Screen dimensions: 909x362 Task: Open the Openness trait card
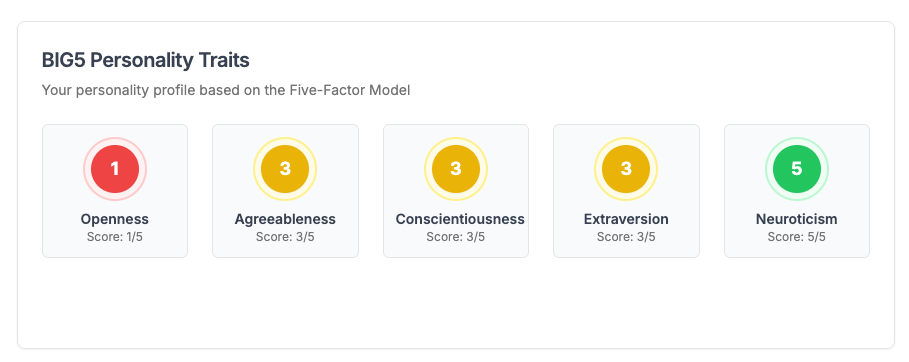(115, 191)
